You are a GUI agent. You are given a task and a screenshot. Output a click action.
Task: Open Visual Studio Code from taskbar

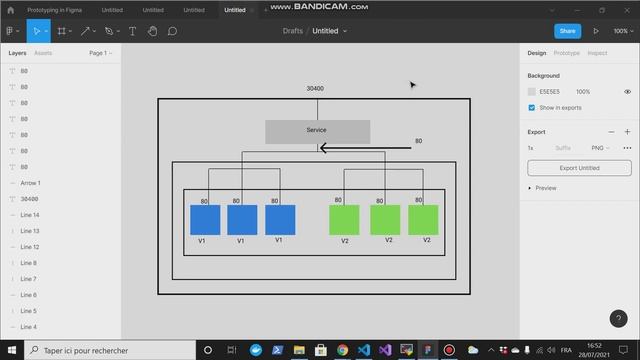[x=364, y=350]
